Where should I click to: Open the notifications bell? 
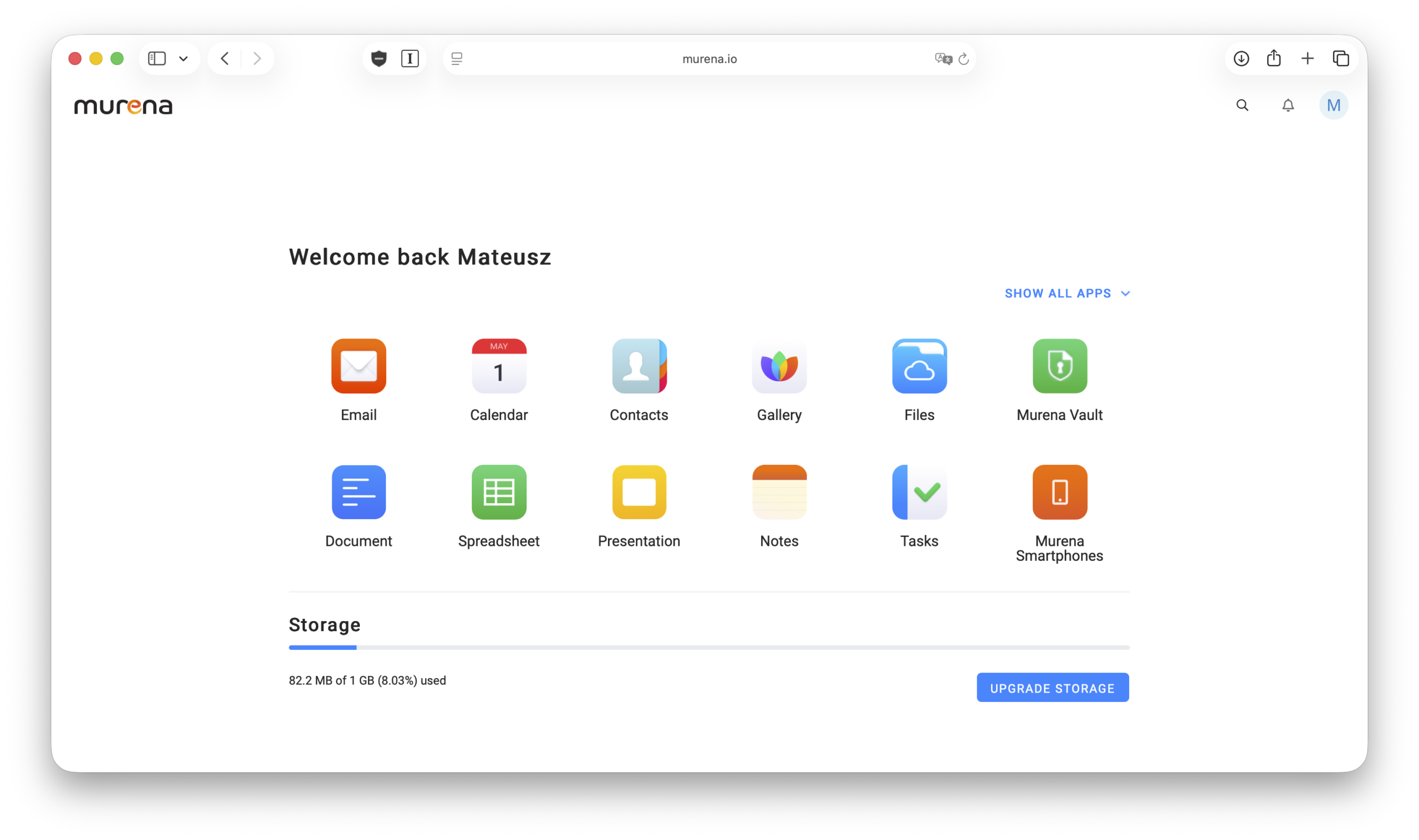pyautogui.click(x=1288, y=105)
